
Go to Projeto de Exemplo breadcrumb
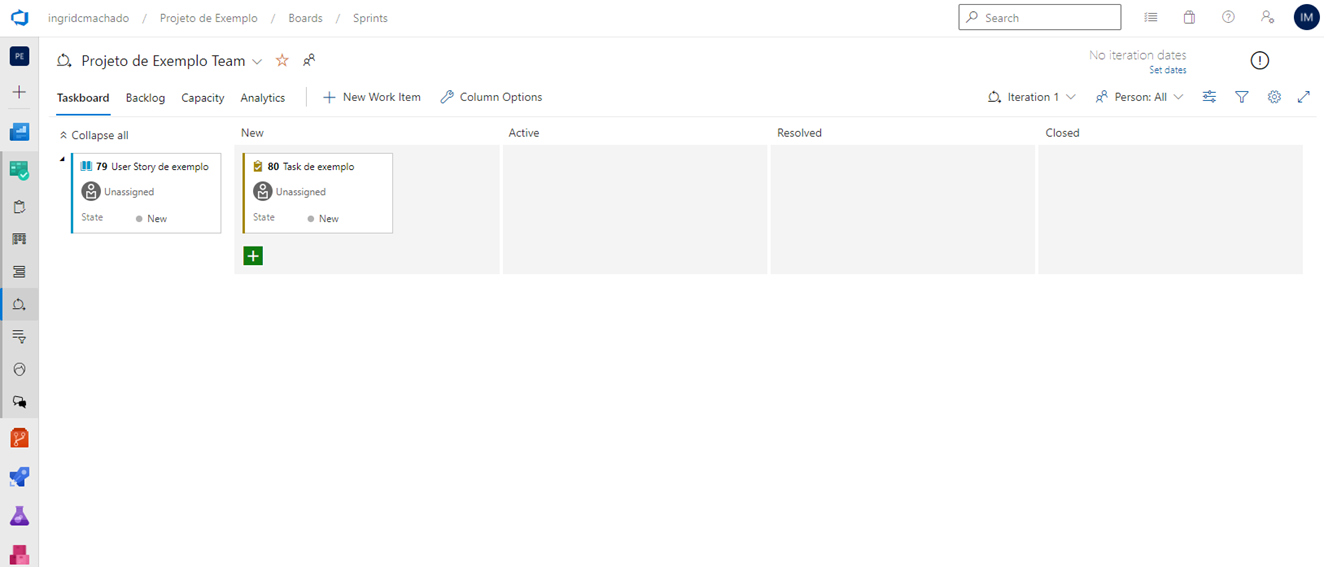pyautogui.click(x=208, y=18)
